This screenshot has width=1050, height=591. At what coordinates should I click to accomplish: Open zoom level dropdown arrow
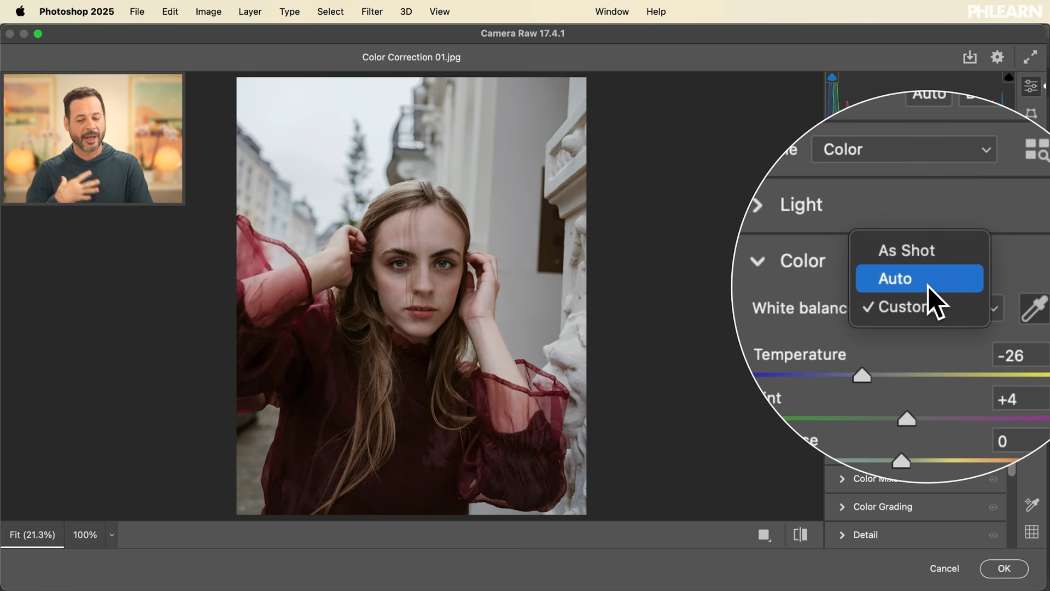click(x=112, y=535)
